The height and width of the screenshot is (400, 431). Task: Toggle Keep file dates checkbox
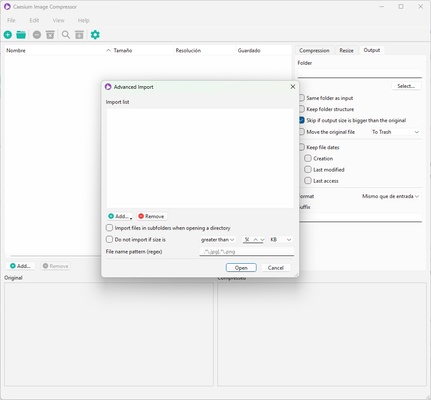click(302, 147)
